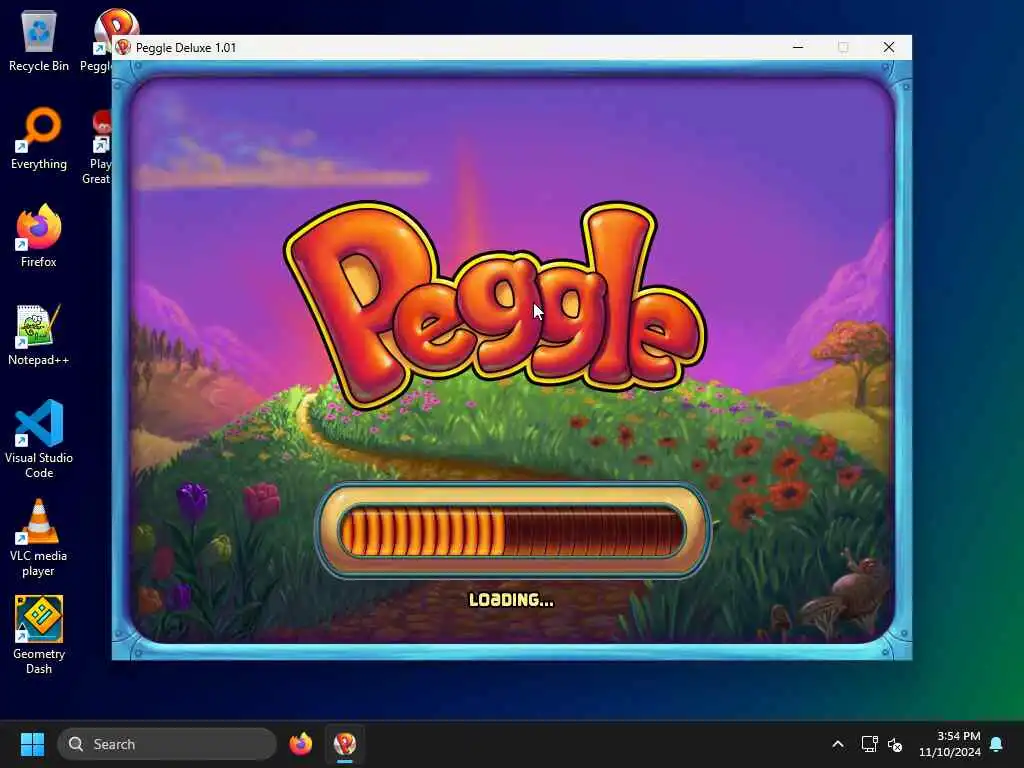Select the Geometry Dash desktop shortcut
The height and width of the screenshot is (768, 1024).
(x=39, y=635)
